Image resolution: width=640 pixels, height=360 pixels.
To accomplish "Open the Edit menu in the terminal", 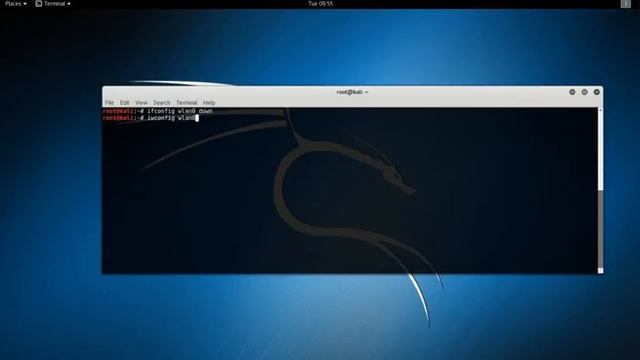I will (124, 102).
